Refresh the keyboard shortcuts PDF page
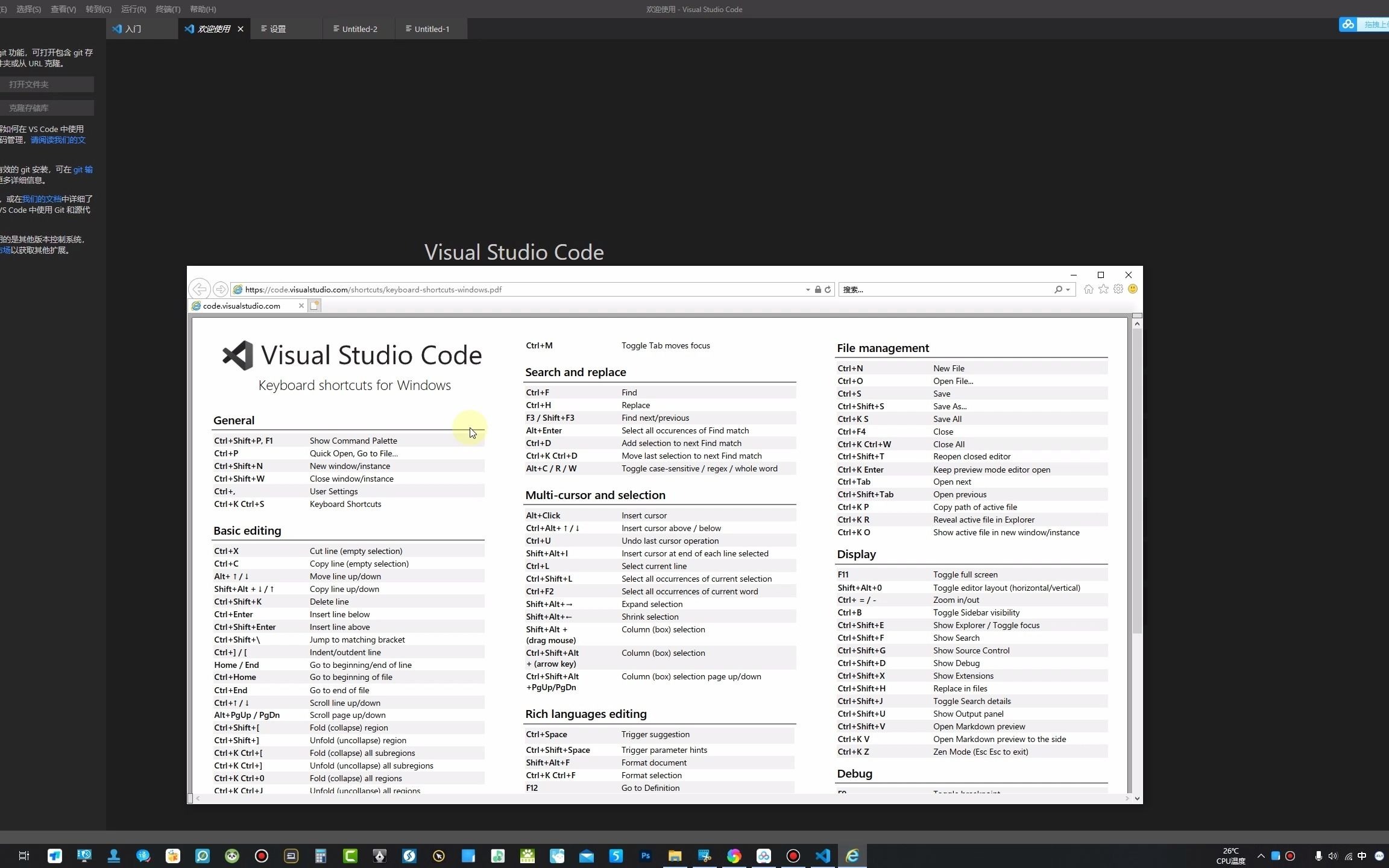Screen dimensions: 1389x868 (x=828, y=289)
